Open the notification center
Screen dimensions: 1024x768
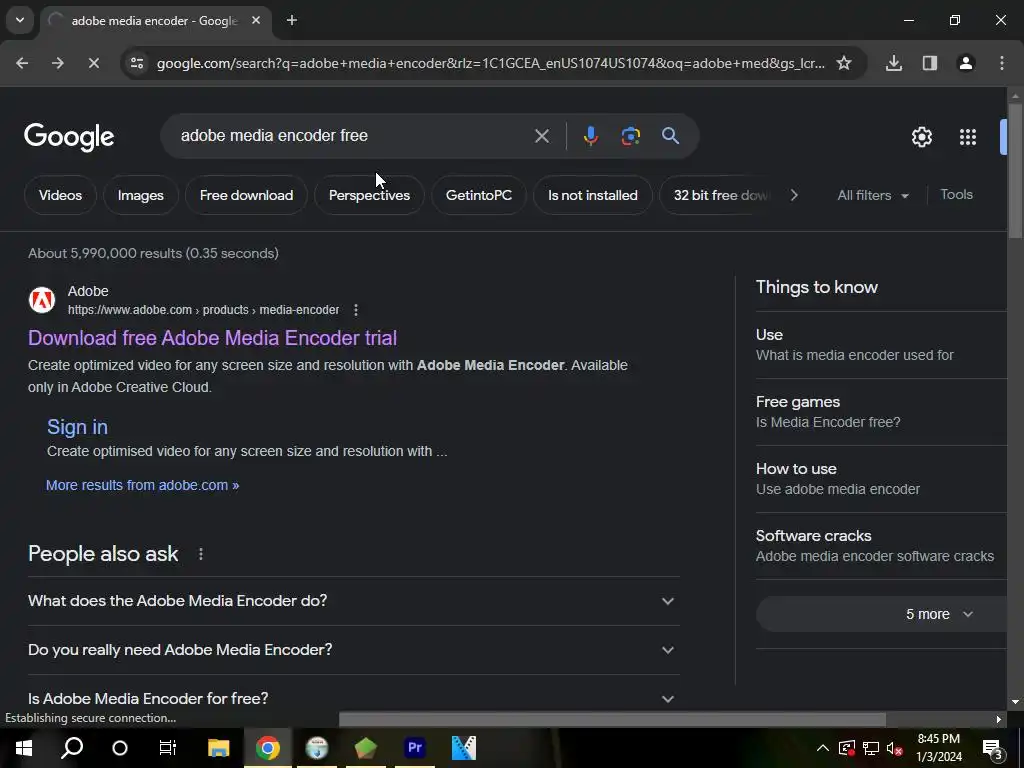click(x=993, y=749)
